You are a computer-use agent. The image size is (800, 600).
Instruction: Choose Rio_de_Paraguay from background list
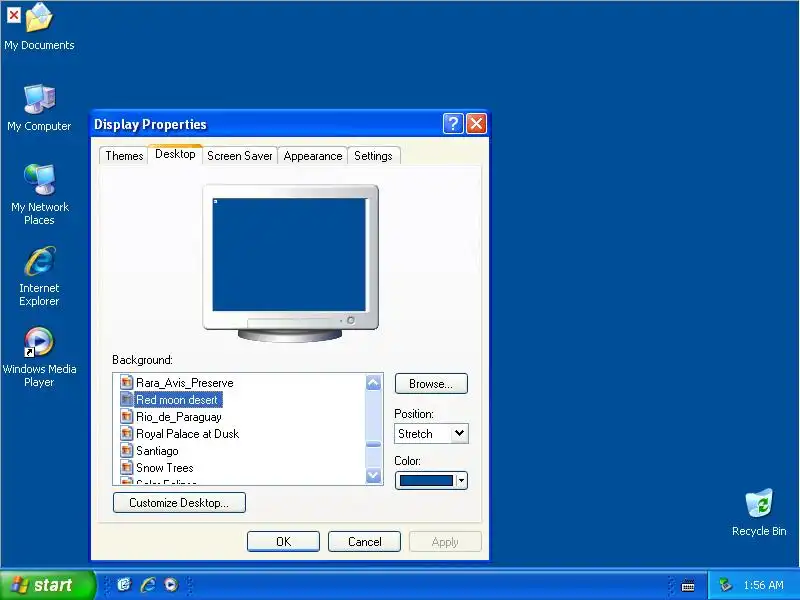click(179, 417)
